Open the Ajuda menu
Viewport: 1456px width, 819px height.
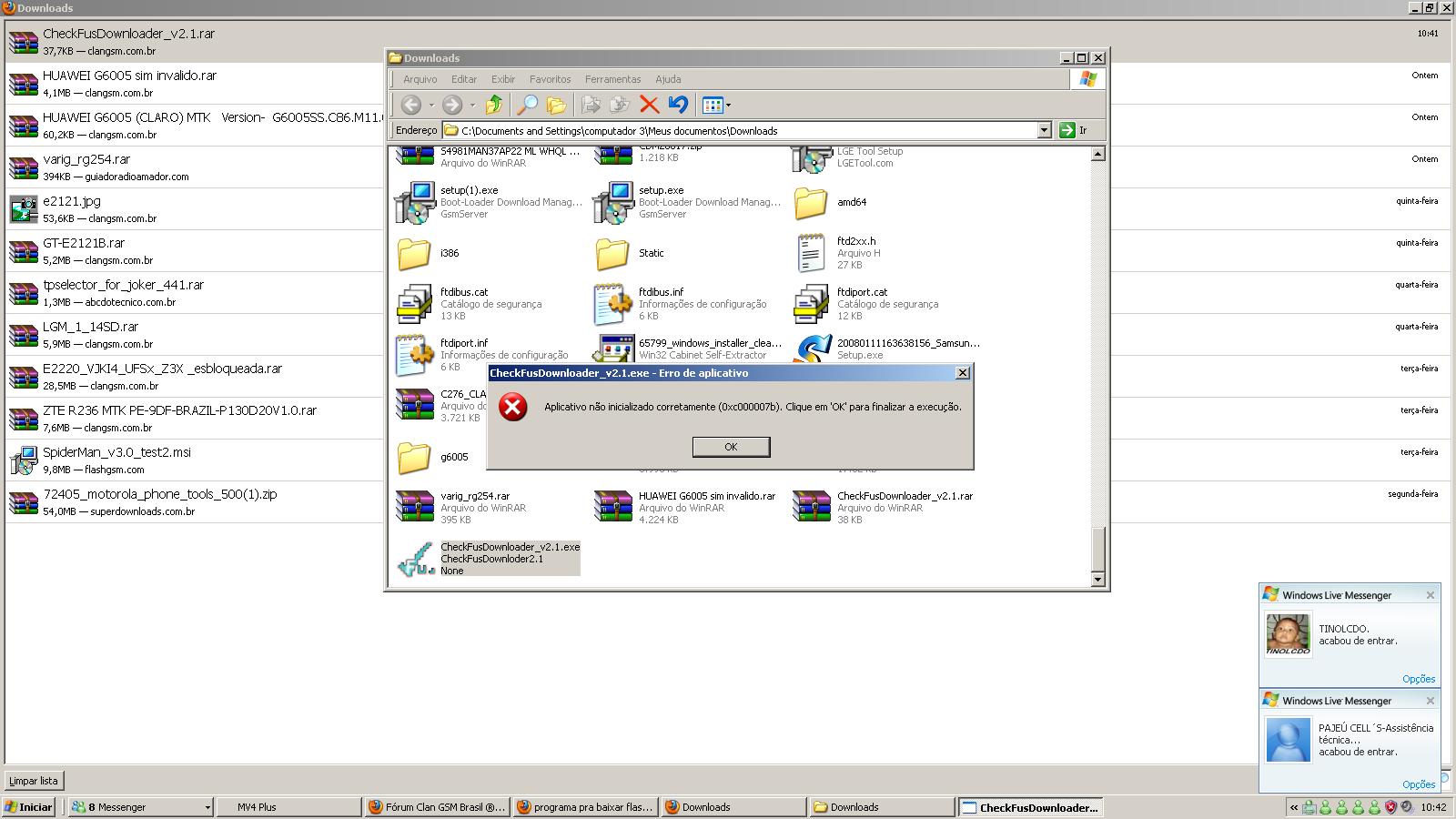click(668, 79)
